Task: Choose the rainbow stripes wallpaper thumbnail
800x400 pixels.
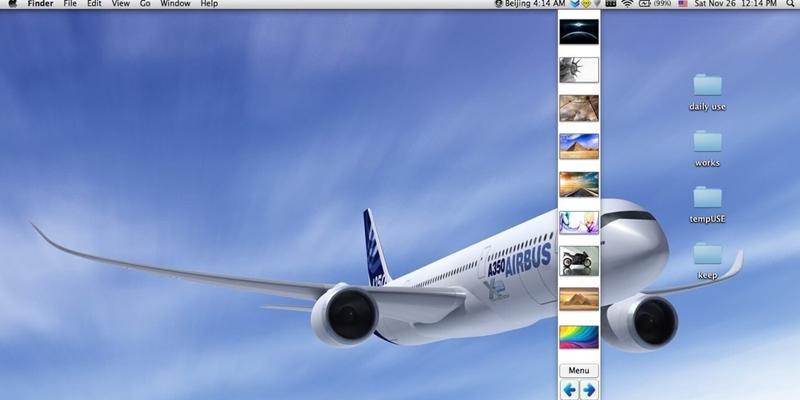Action: pos(579,337)
